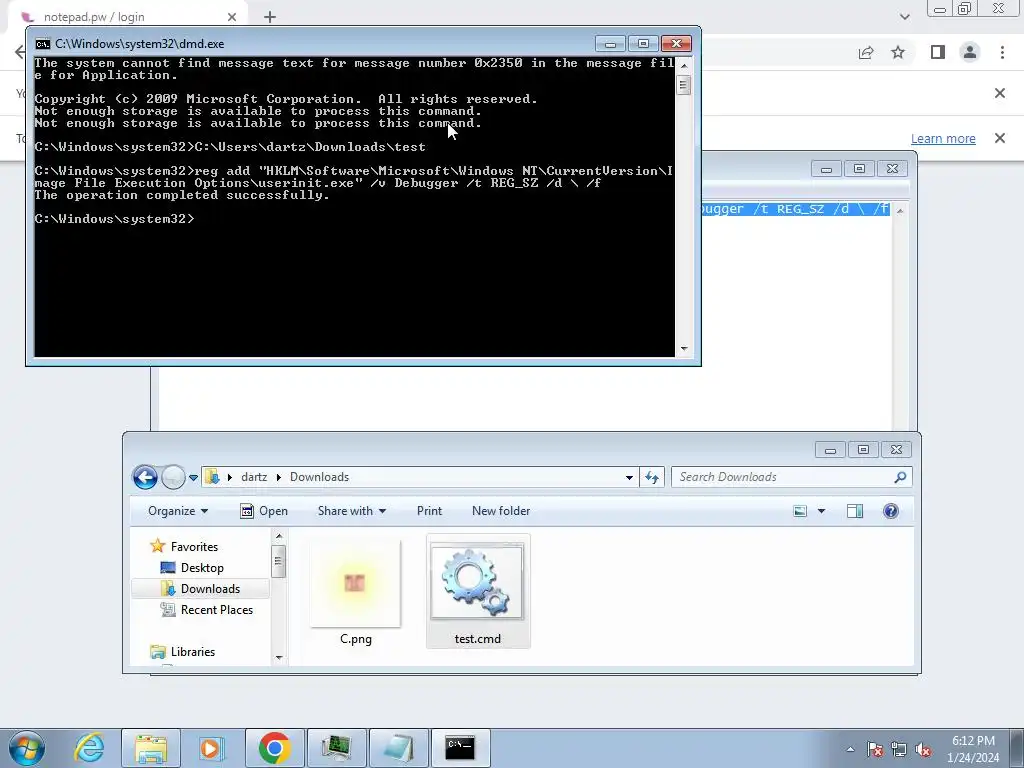The width and height of the screenshot is (1024, 768).
Task: Click the navigation pane scroll up arrow
Action: tap(279, 536)
